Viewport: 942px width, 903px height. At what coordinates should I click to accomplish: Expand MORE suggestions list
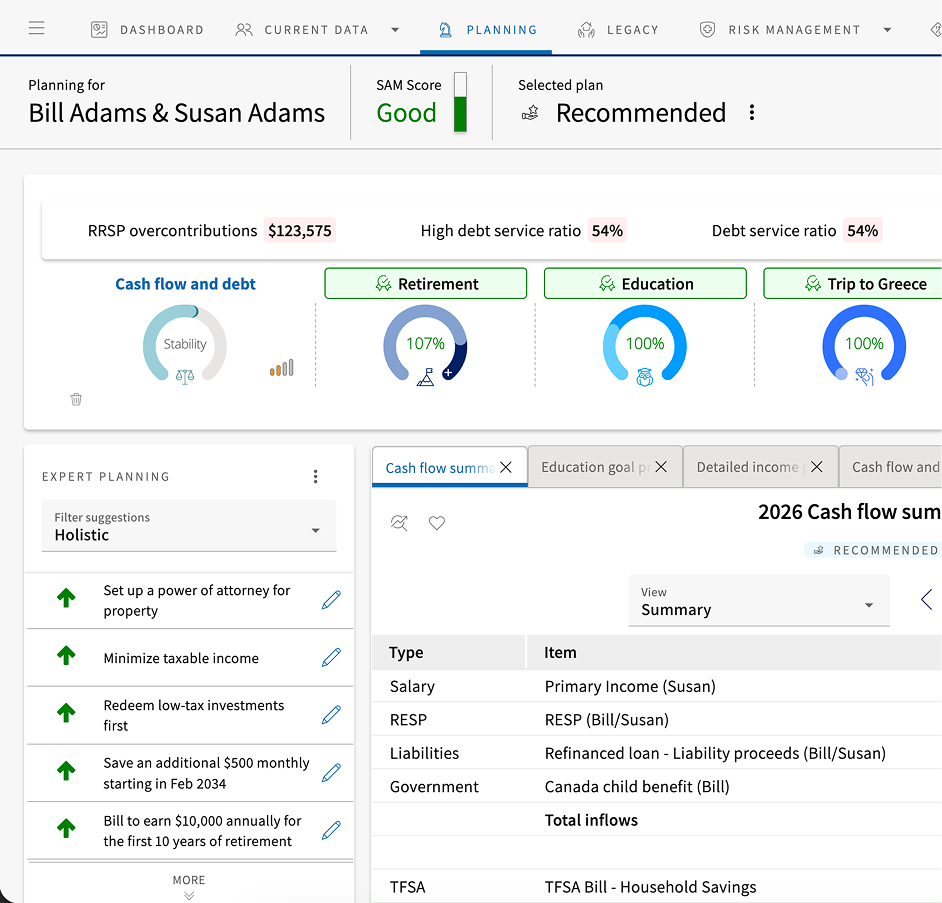pos(189,886)
